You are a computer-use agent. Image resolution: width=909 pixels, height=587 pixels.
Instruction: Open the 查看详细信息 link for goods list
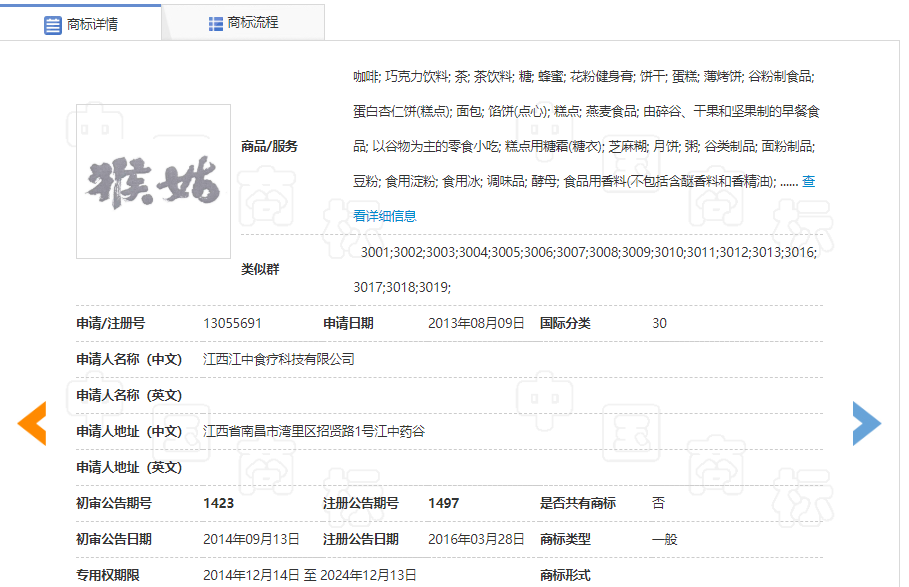[385, 215]
